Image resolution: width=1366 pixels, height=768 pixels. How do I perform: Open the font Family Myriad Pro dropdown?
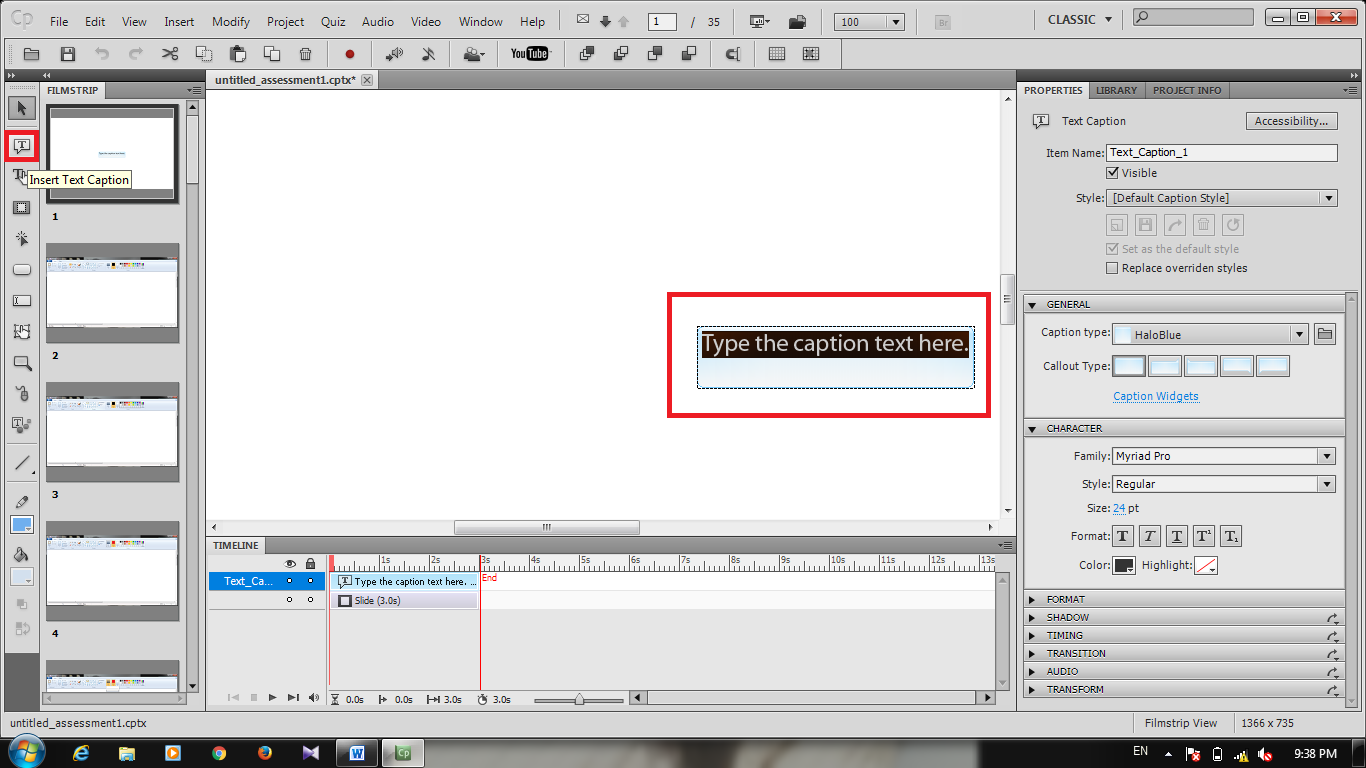point(1223,456)
